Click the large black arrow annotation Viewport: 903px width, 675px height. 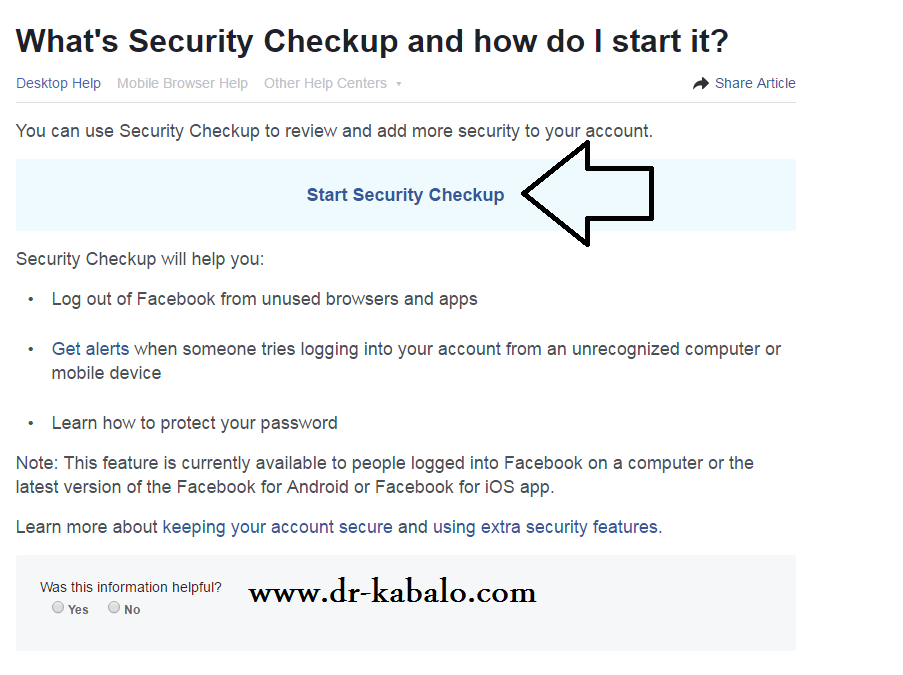[588, 194]
